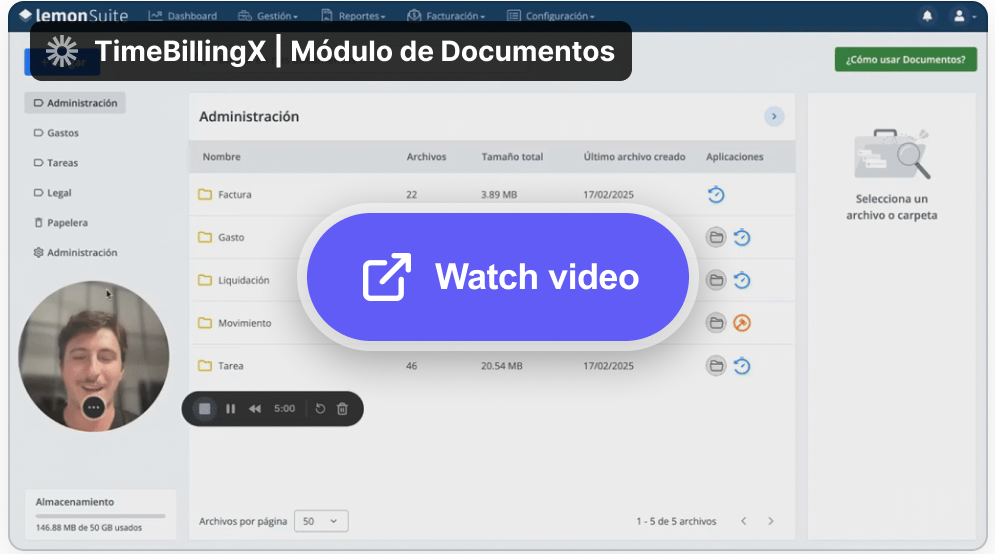Click the 5:00 recording timer
The image size is (995, 554).
point(284,409)
